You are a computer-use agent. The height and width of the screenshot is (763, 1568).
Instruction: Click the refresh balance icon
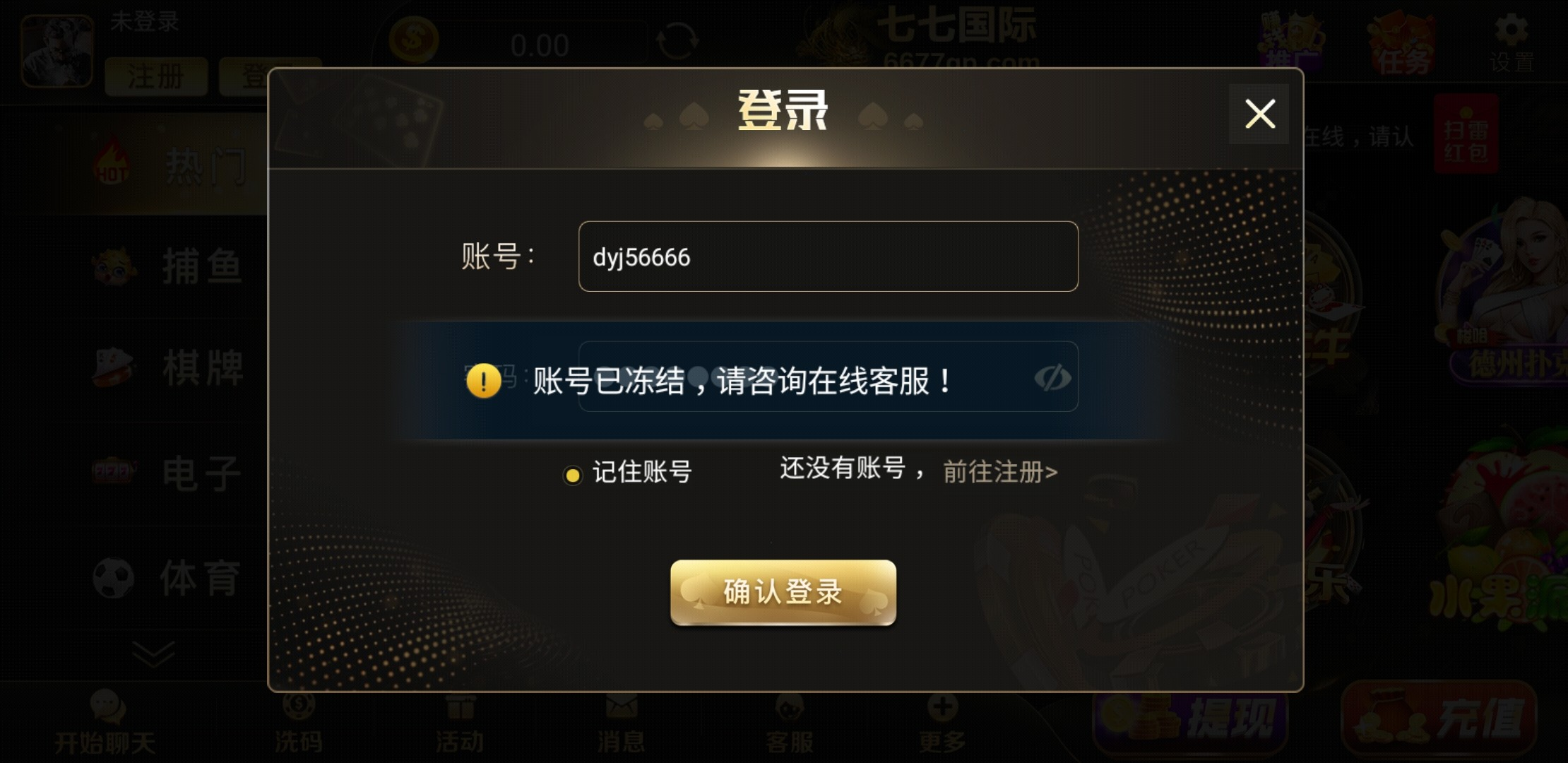click(677, 41)
